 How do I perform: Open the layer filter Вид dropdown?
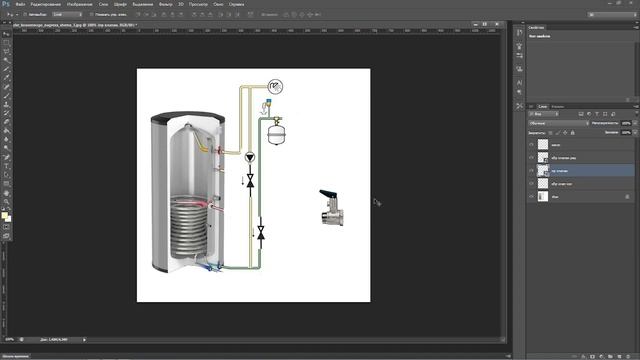(544, 114)
